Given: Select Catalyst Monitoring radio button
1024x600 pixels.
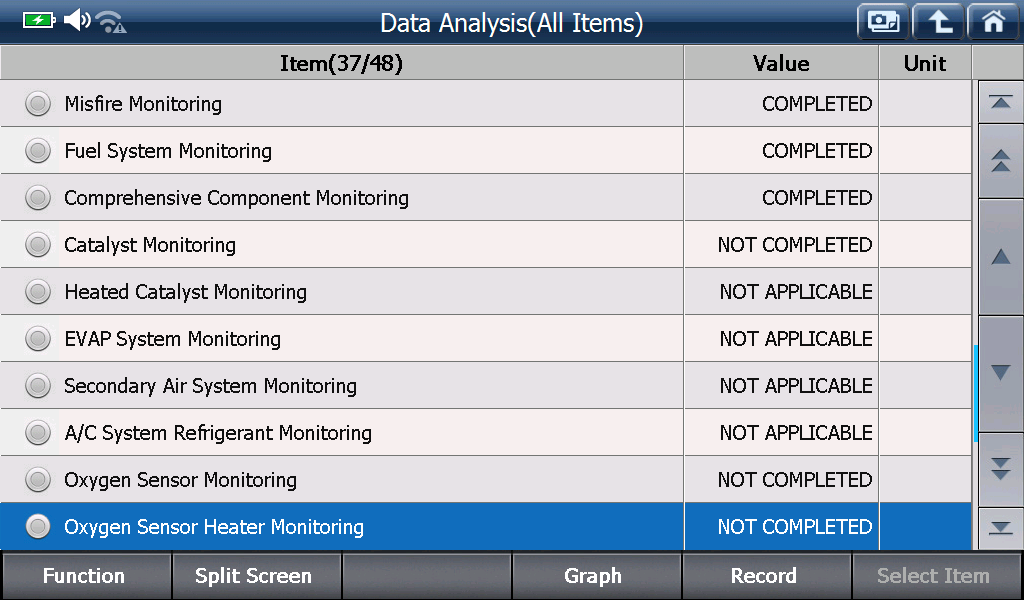Looking at the screenshot, I should point(38,245).
